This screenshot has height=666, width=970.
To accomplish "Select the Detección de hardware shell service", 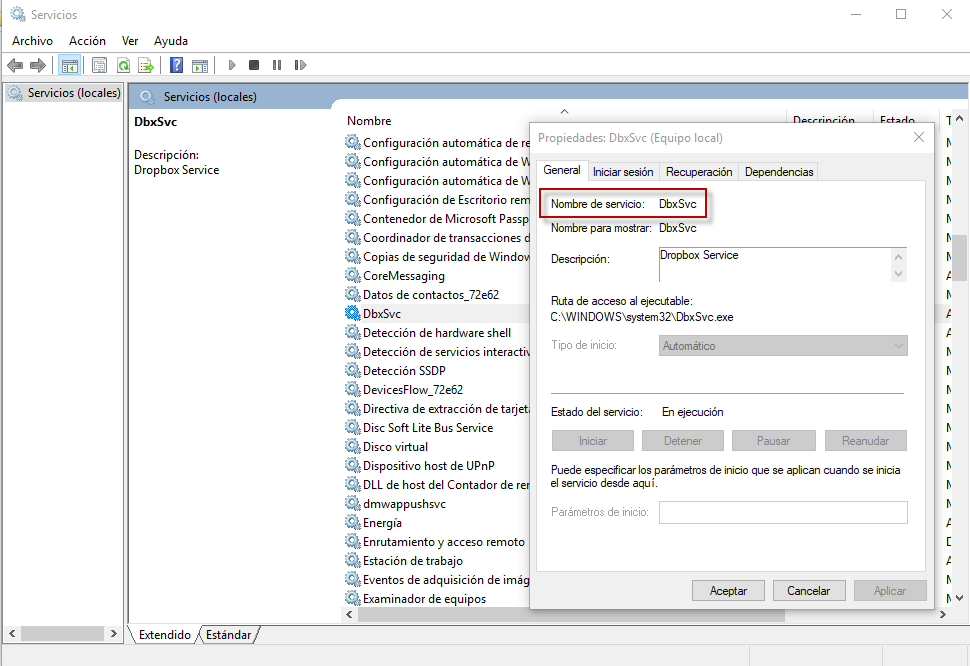I will (437, 333).
